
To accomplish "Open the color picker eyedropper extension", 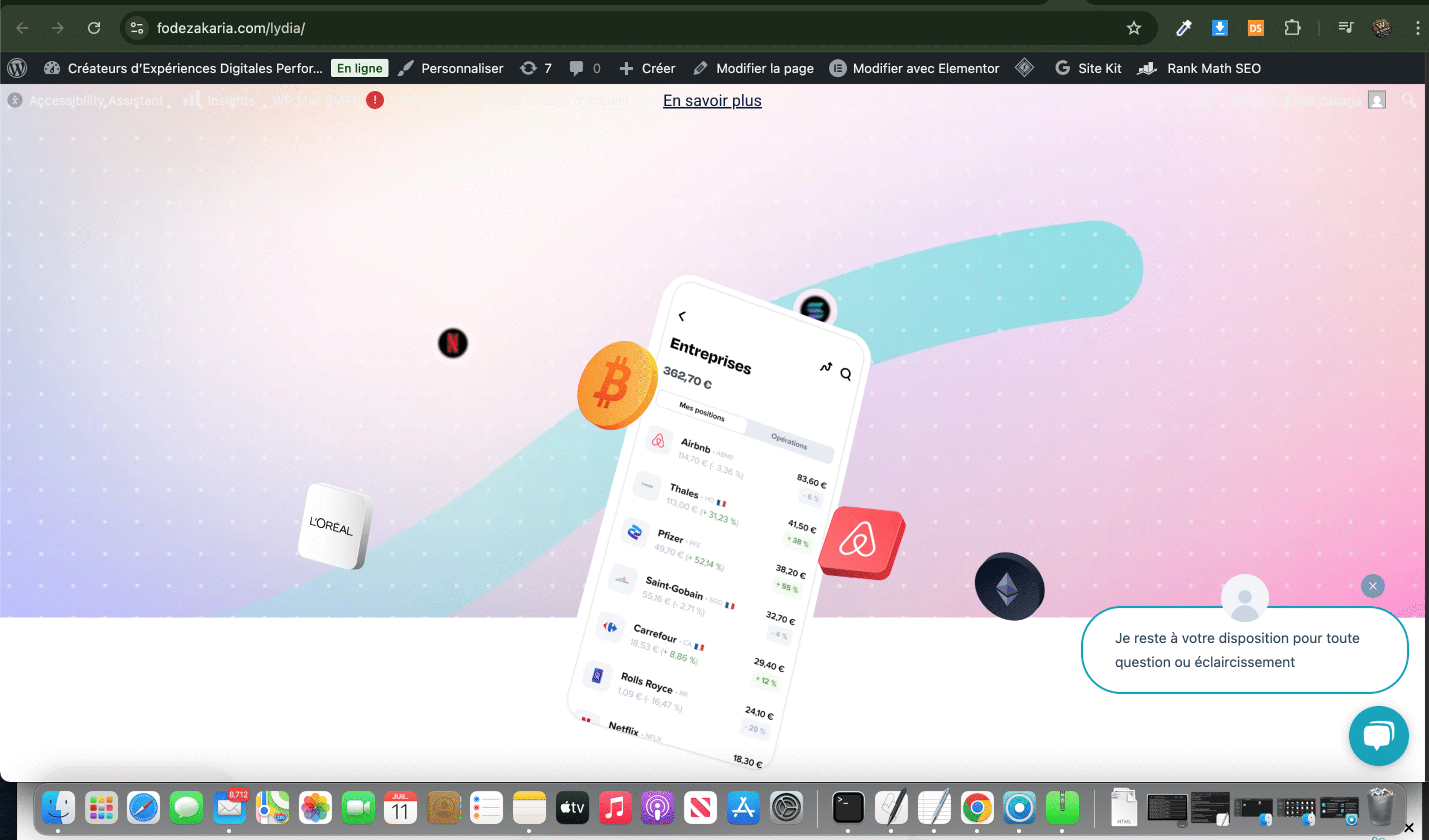I will 1183,28.
